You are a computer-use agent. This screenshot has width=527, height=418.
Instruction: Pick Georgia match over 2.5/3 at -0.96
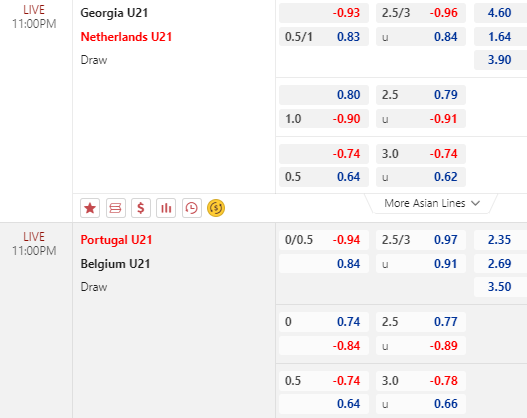[421, 13]
